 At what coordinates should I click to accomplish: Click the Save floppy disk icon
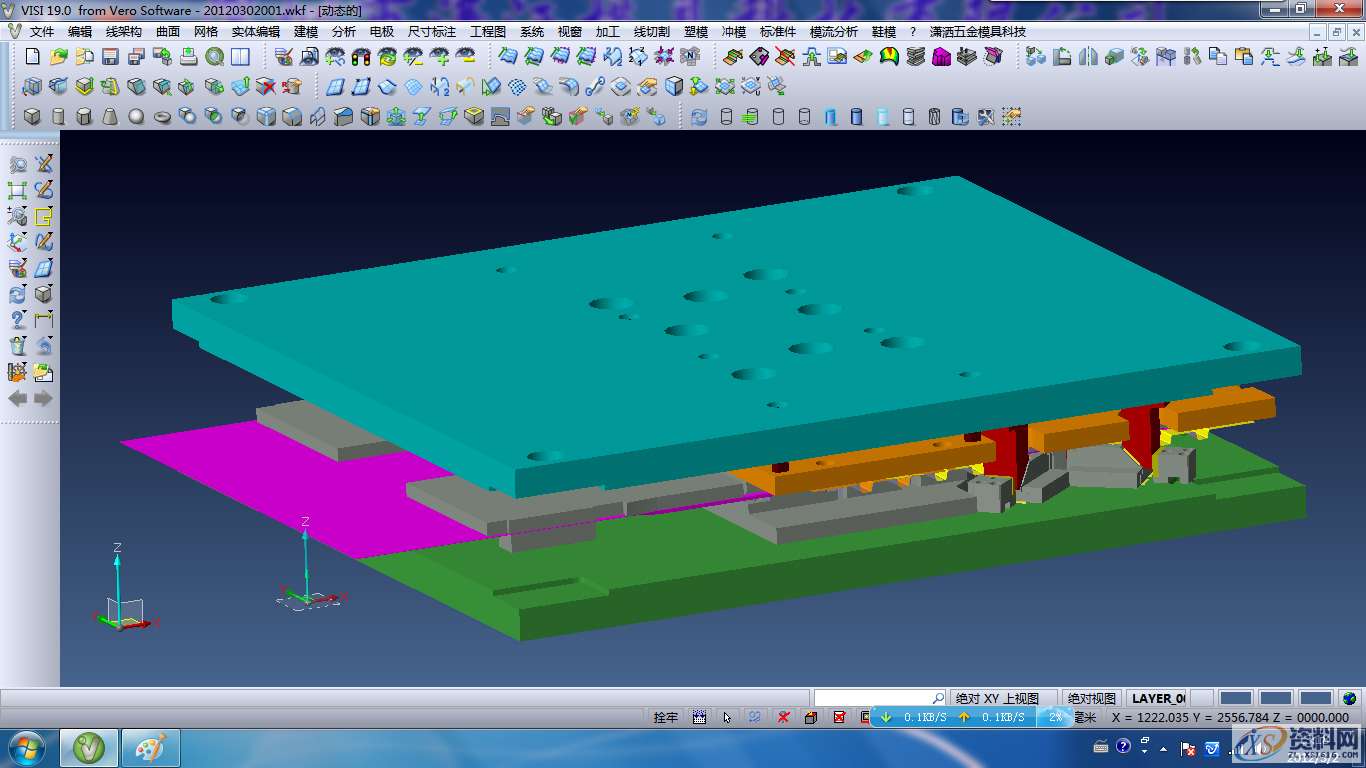(x=110, y=57)
